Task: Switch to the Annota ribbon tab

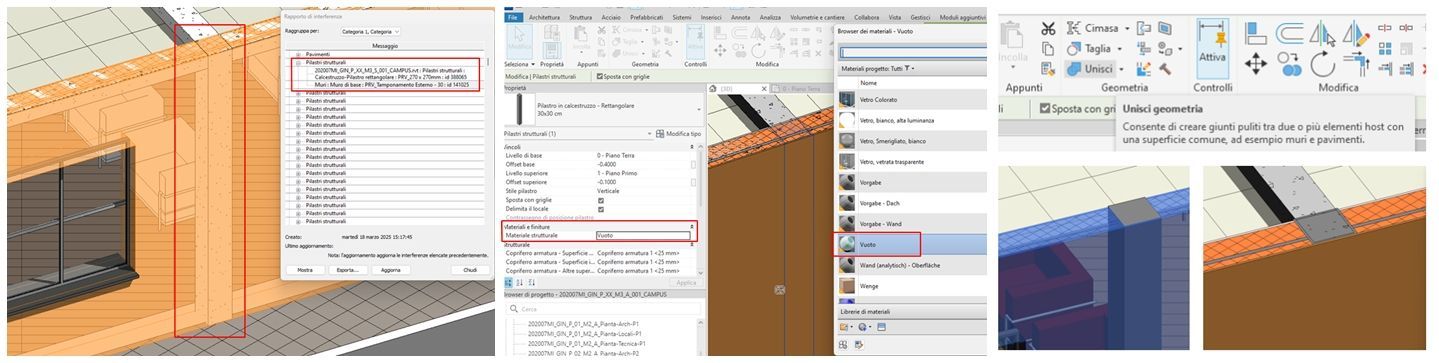Action: pos(741,17)
